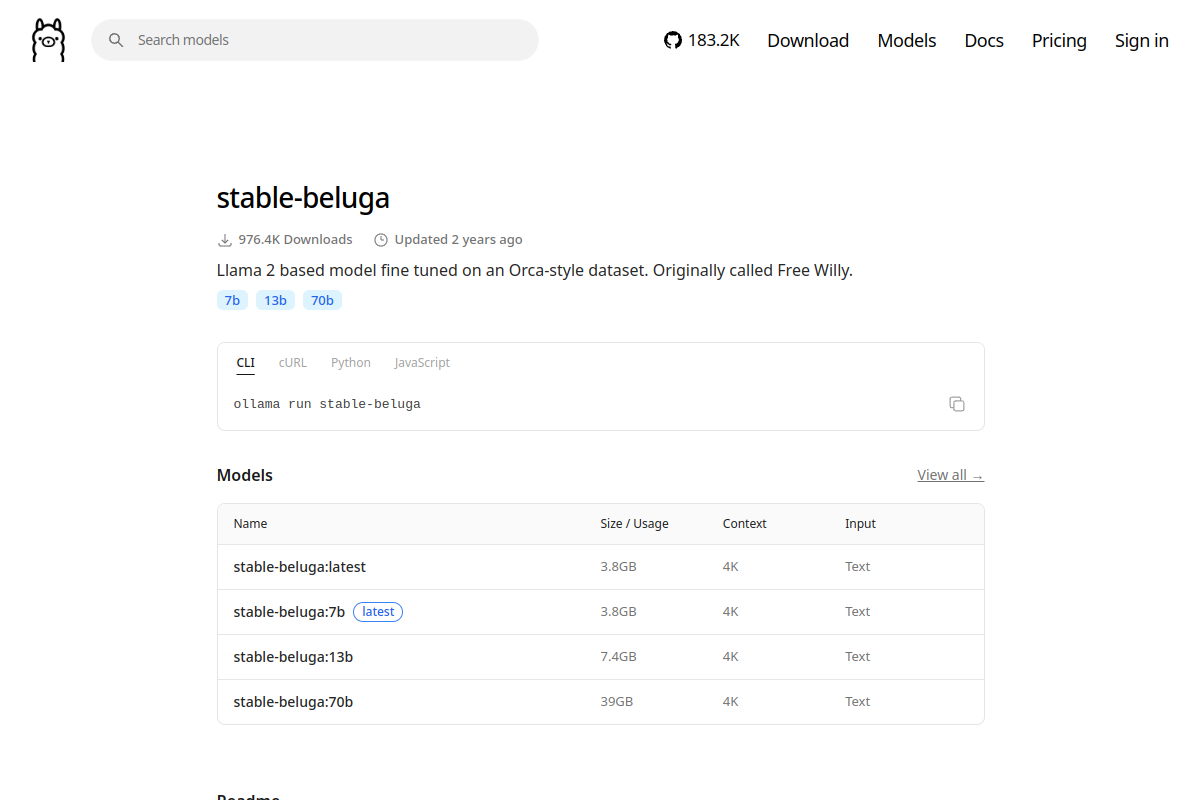The image size is (1200, 800).
Task: Click 7.4GB size in 13b row
Action: click(x=618, y=657)
